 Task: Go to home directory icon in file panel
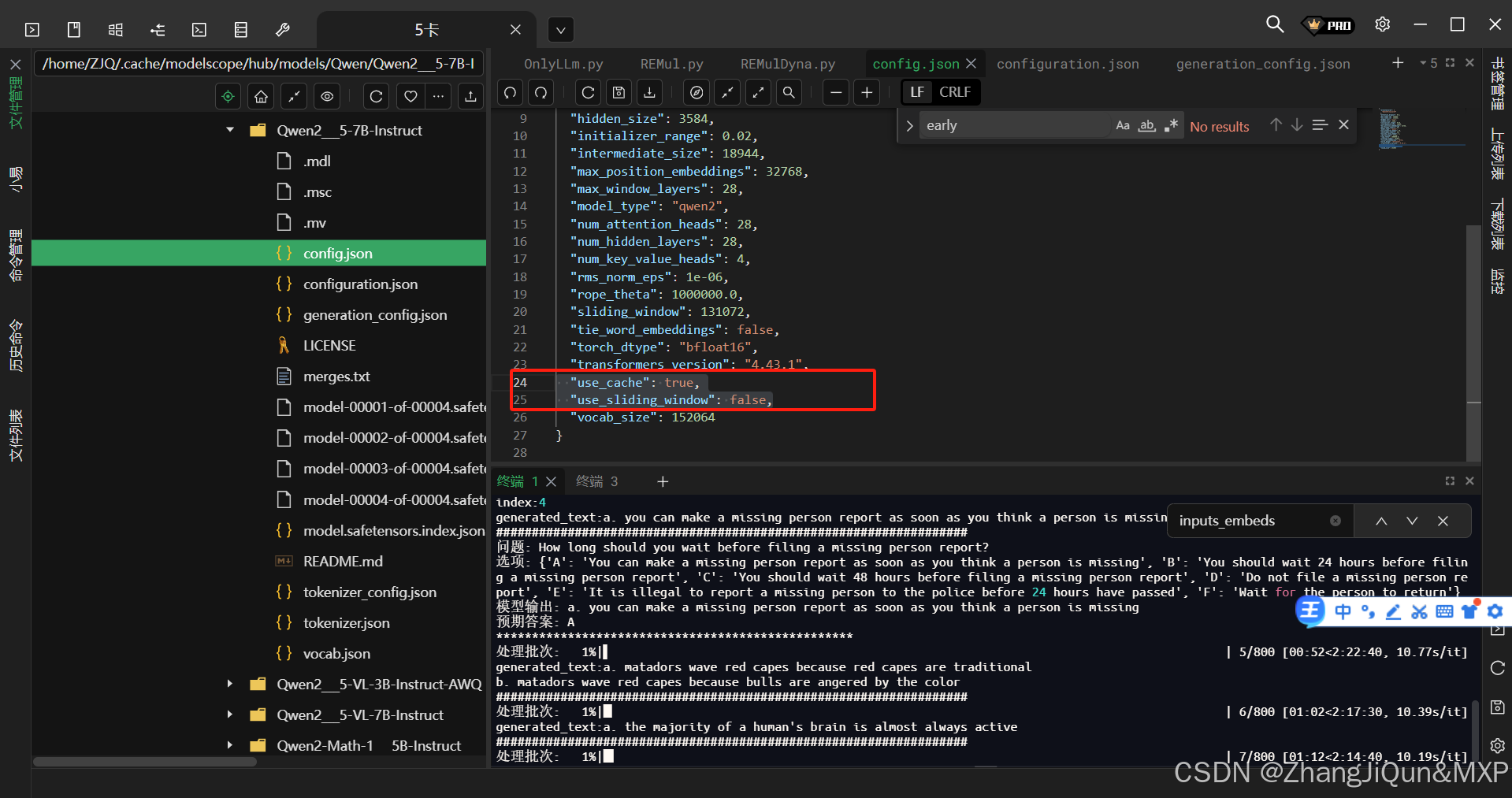tap(262, 96)
